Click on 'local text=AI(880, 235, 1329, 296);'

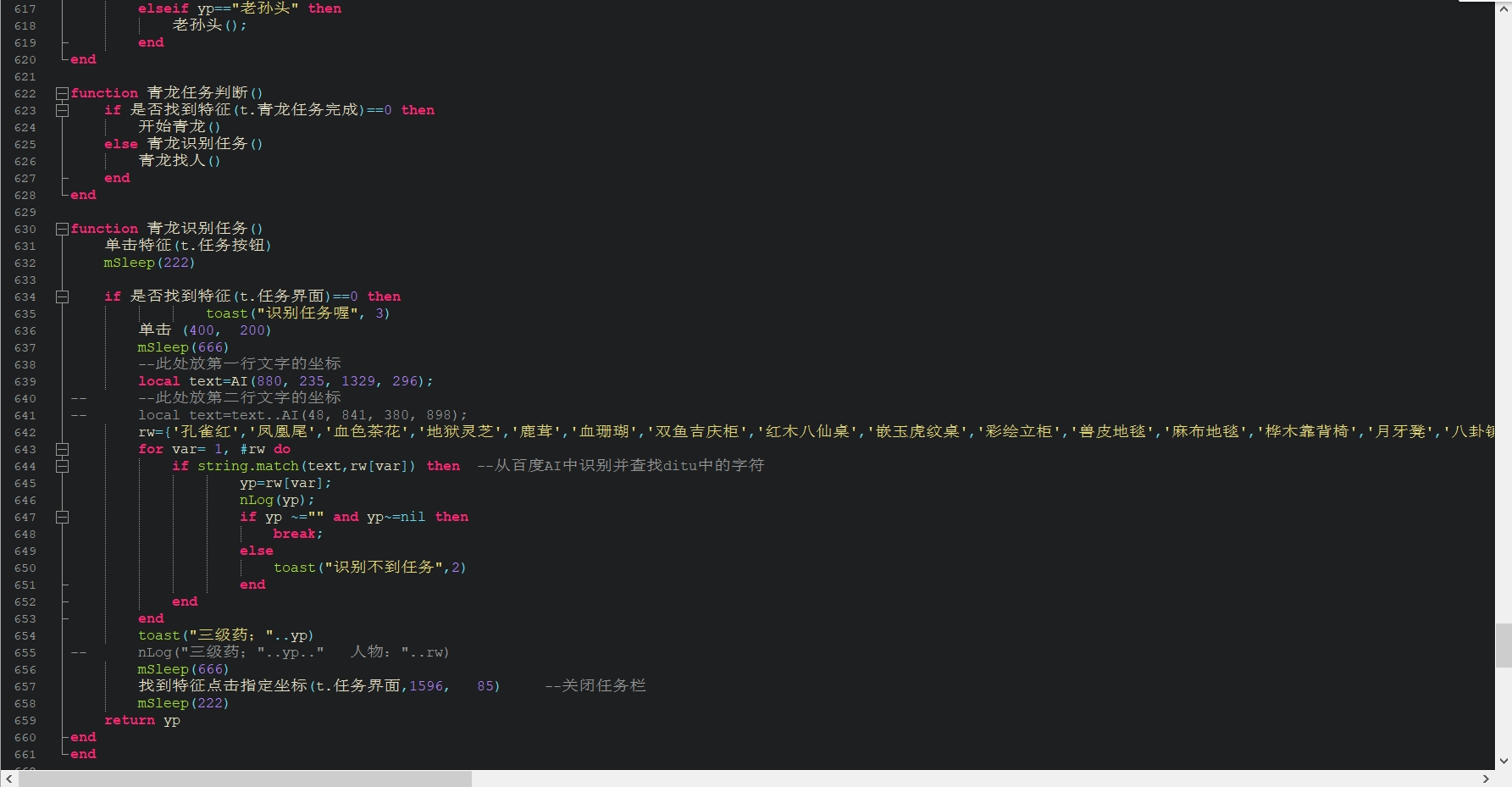click(x=285, y=381)
